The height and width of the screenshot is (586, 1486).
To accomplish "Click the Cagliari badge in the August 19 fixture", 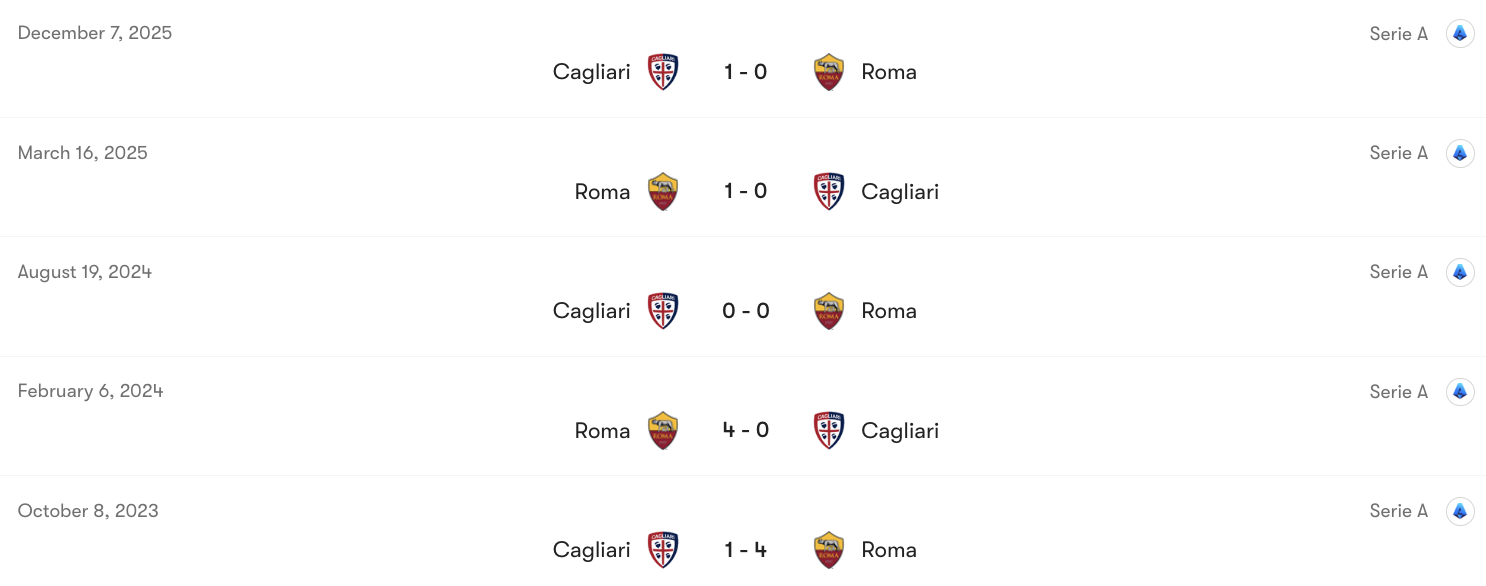I will coord(663,311).
